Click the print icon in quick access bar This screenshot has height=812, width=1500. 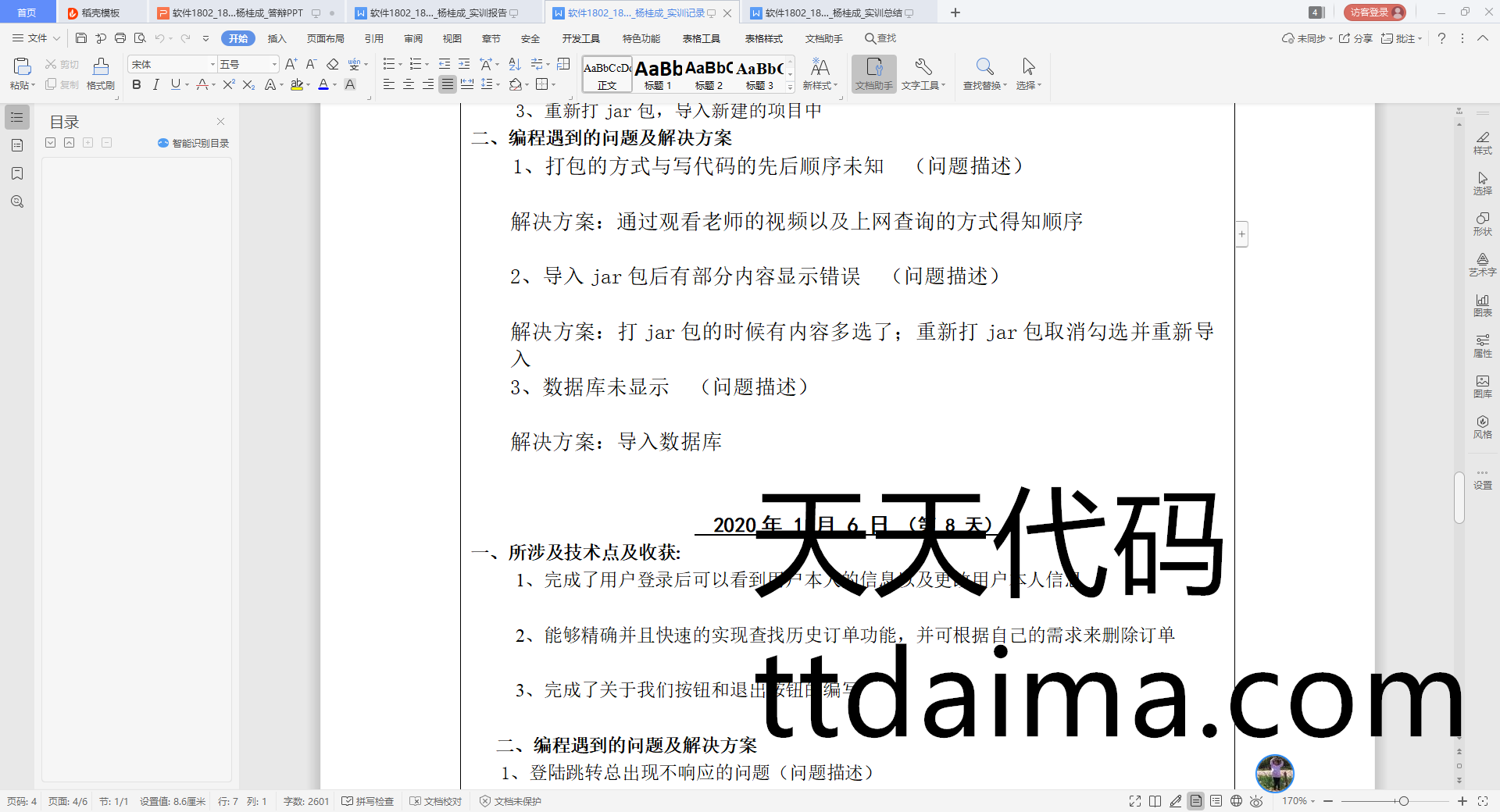point(120,38)
